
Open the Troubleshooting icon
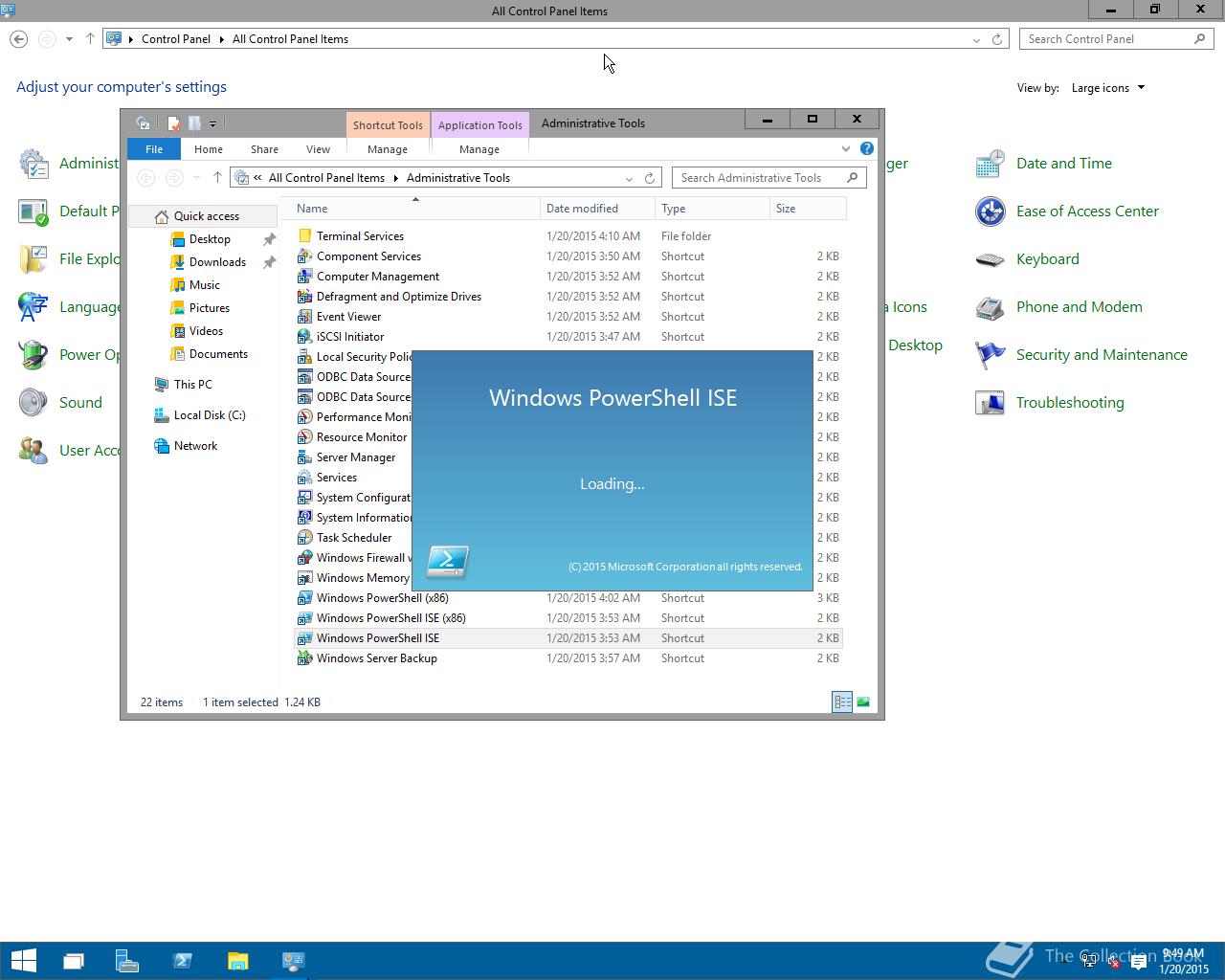pos(990,403)
